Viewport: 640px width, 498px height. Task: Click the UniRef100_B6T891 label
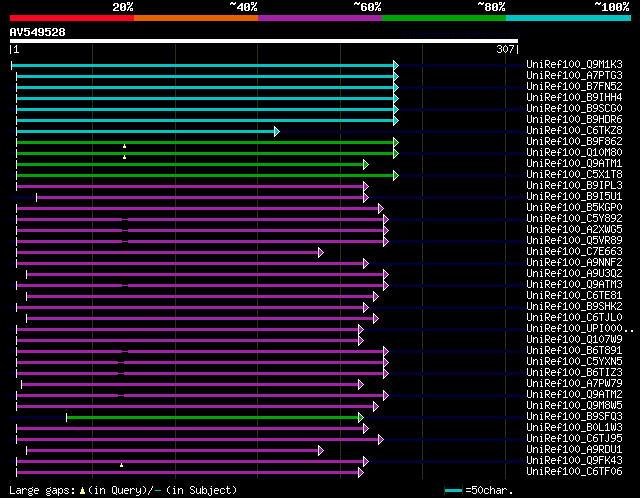574,351
